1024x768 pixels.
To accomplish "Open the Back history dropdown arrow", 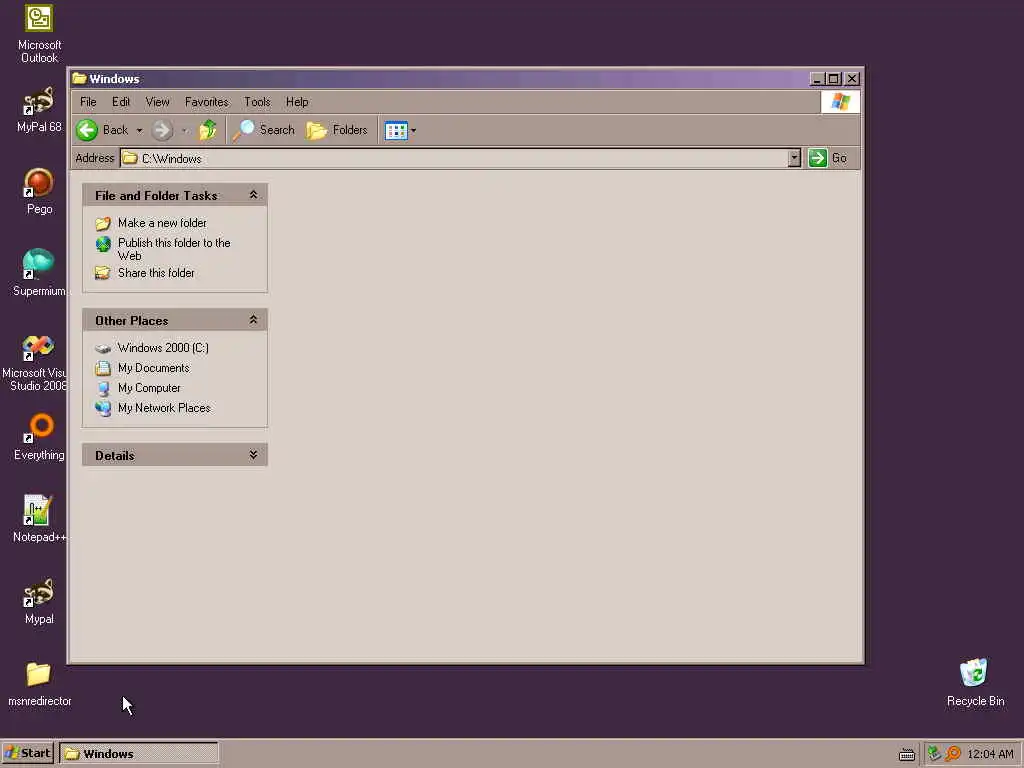I will 139,131.
